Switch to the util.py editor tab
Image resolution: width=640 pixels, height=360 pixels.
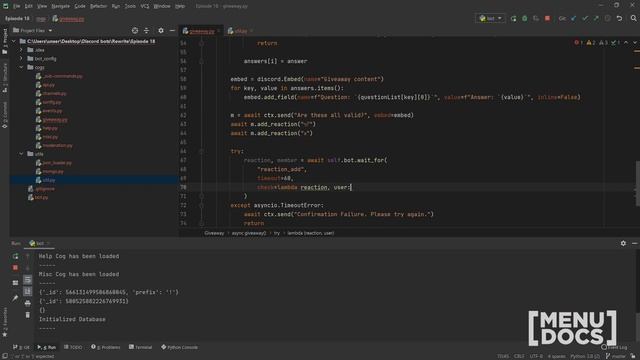240,31
